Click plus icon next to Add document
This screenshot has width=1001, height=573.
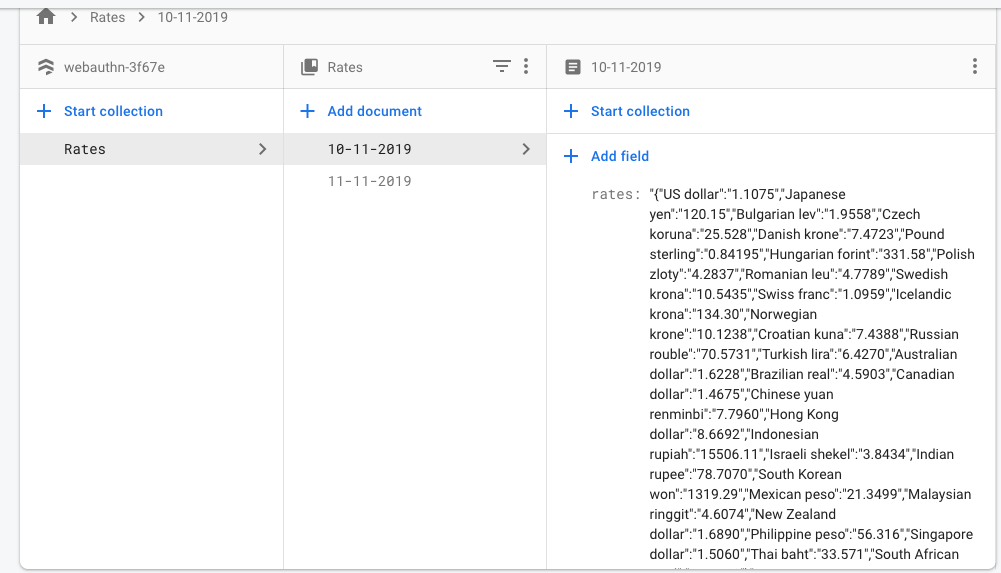pos(308,111)
